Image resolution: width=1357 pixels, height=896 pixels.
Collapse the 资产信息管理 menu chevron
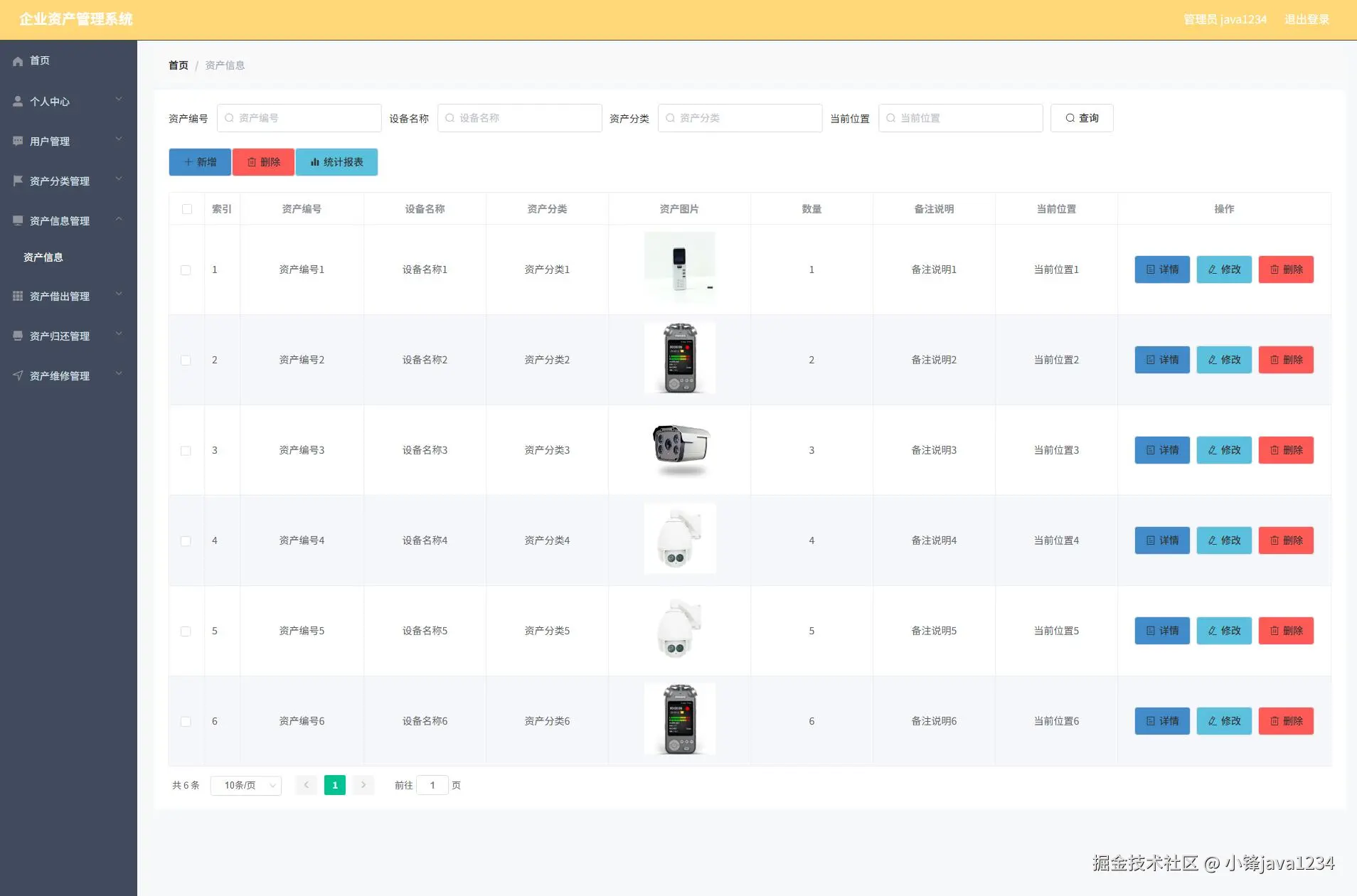(119, 219)
